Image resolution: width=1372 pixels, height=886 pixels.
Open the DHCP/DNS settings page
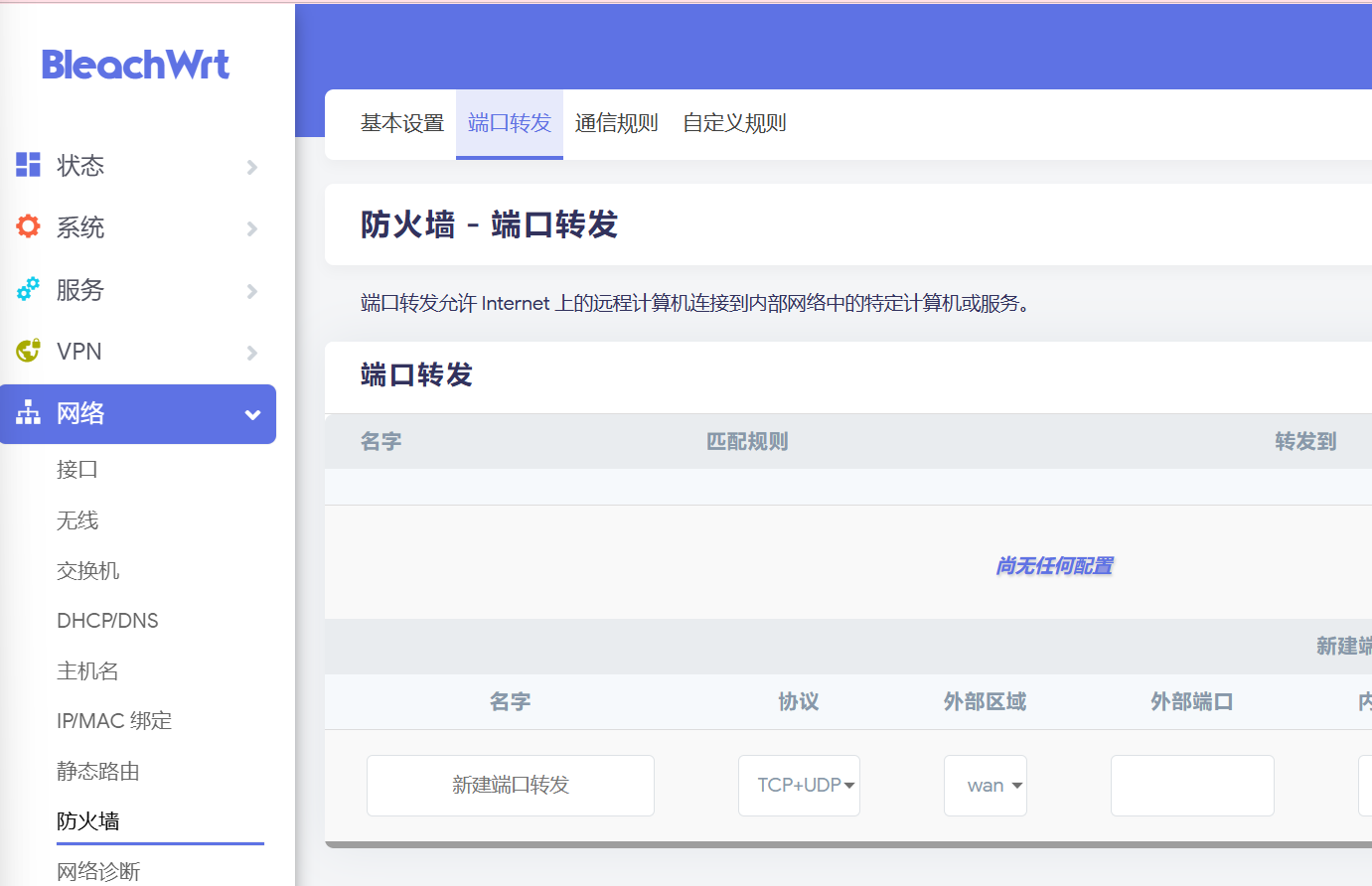pos(107,621)
